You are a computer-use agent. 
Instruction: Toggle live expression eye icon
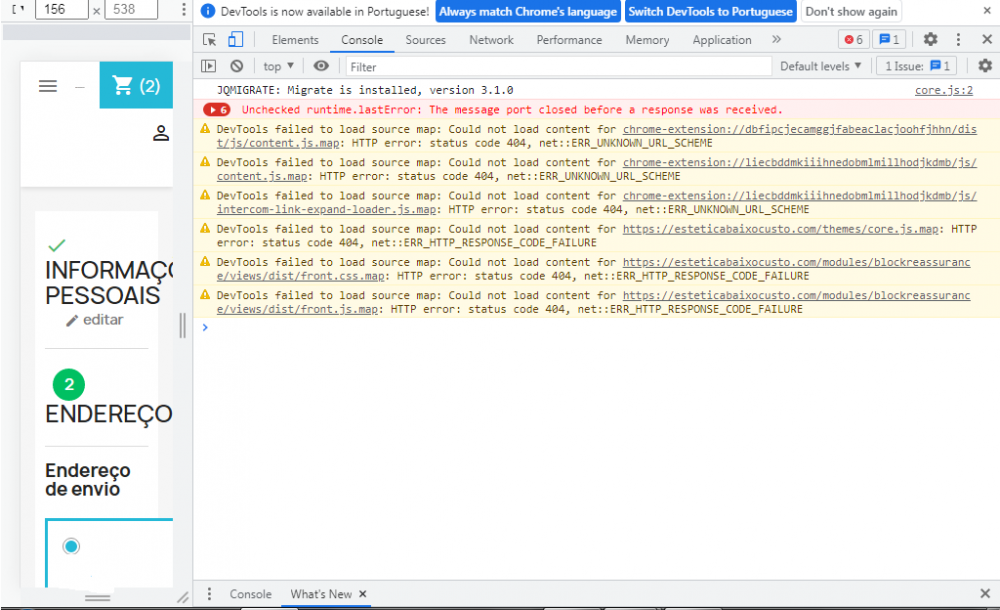(x=321, y=66)
